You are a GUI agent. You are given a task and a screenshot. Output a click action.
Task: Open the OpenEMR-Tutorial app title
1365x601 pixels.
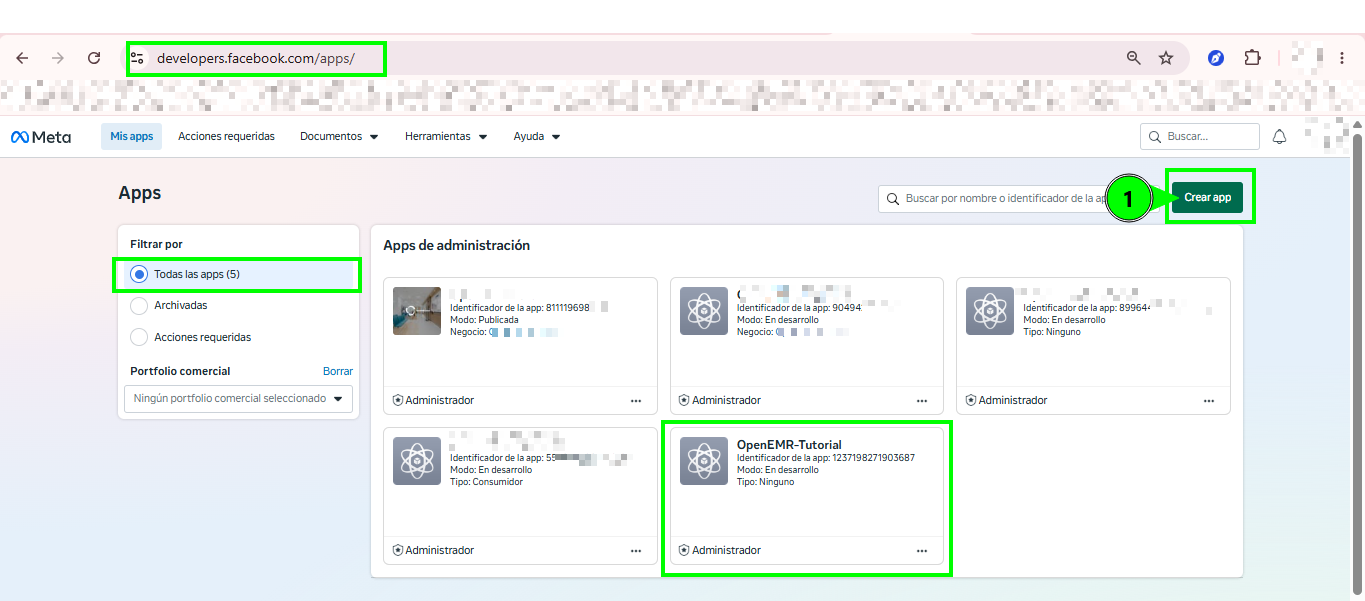pyautogui.click(x=789, y=445)
